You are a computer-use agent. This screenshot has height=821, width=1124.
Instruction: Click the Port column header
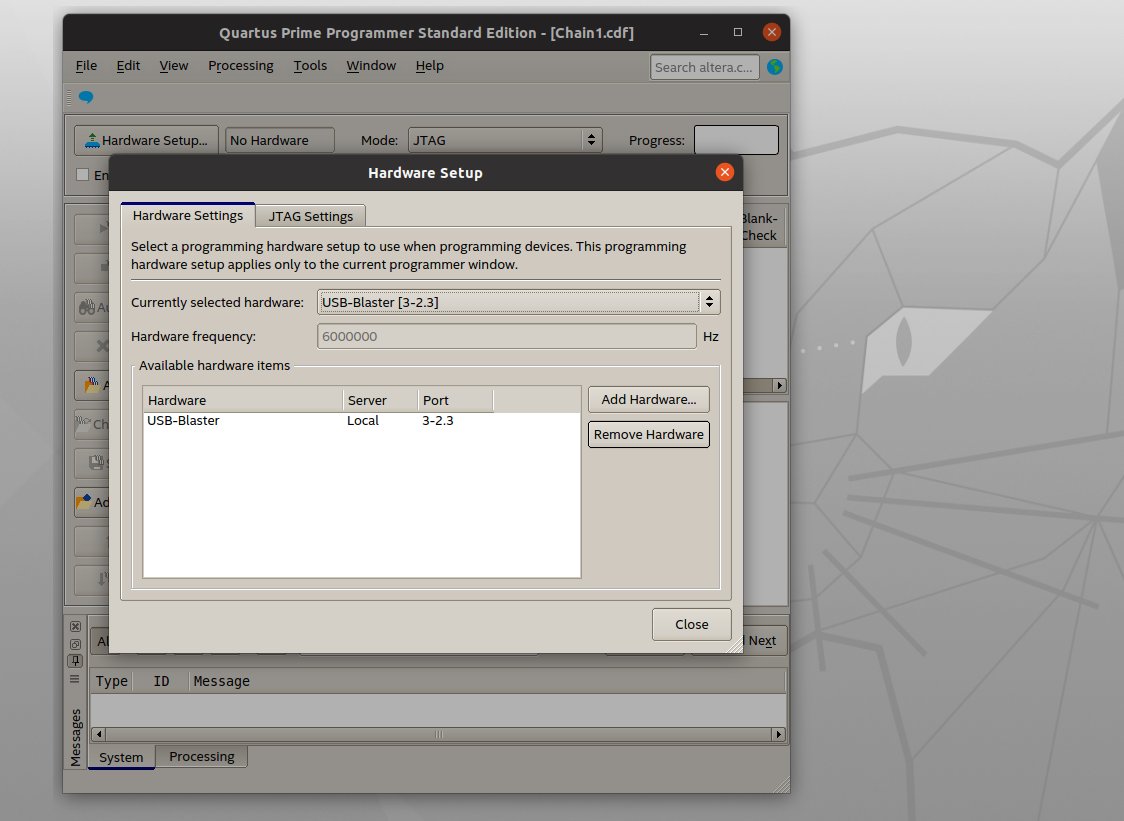coord(455,400)
